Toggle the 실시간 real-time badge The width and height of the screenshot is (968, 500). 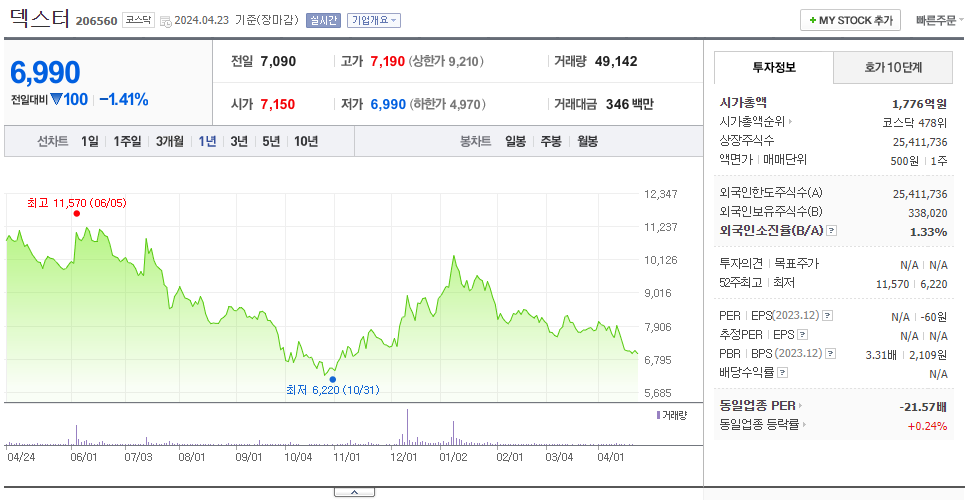[323, 20]
